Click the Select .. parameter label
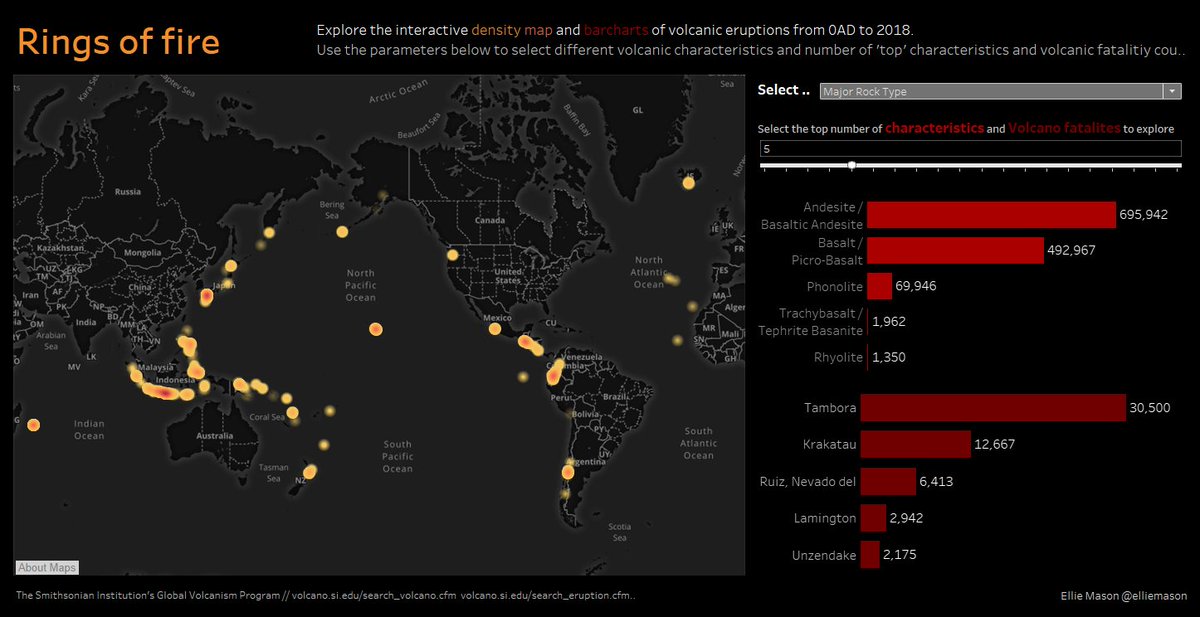The width and height of the screenshot is (1200, 617). pos(784,90)
